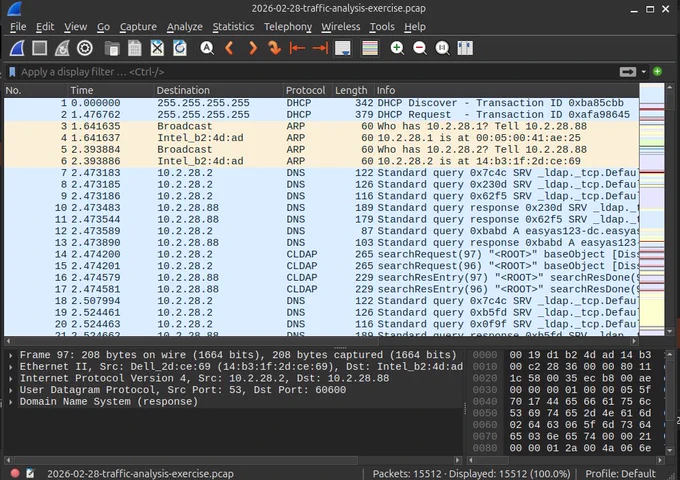Go forward in packet history arrow

tap(252, 48)
